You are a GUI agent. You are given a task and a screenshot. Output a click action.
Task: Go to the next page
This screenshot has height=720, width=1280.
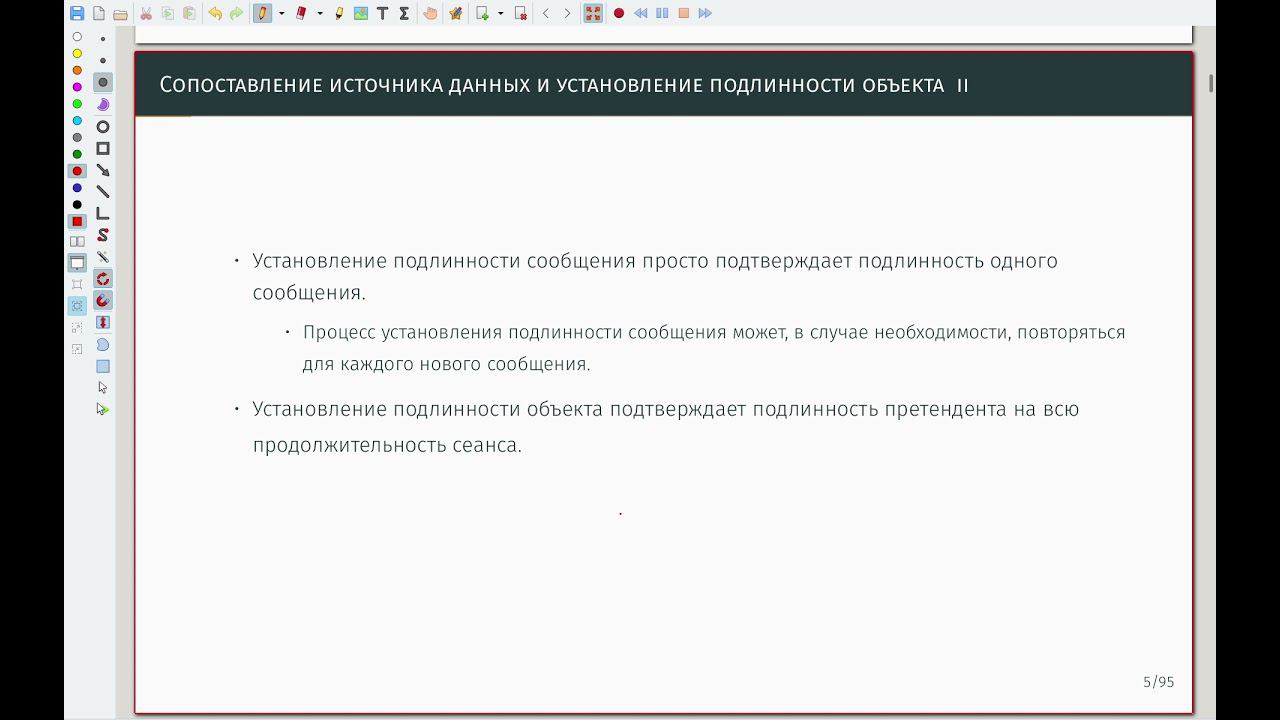(567, 13)
